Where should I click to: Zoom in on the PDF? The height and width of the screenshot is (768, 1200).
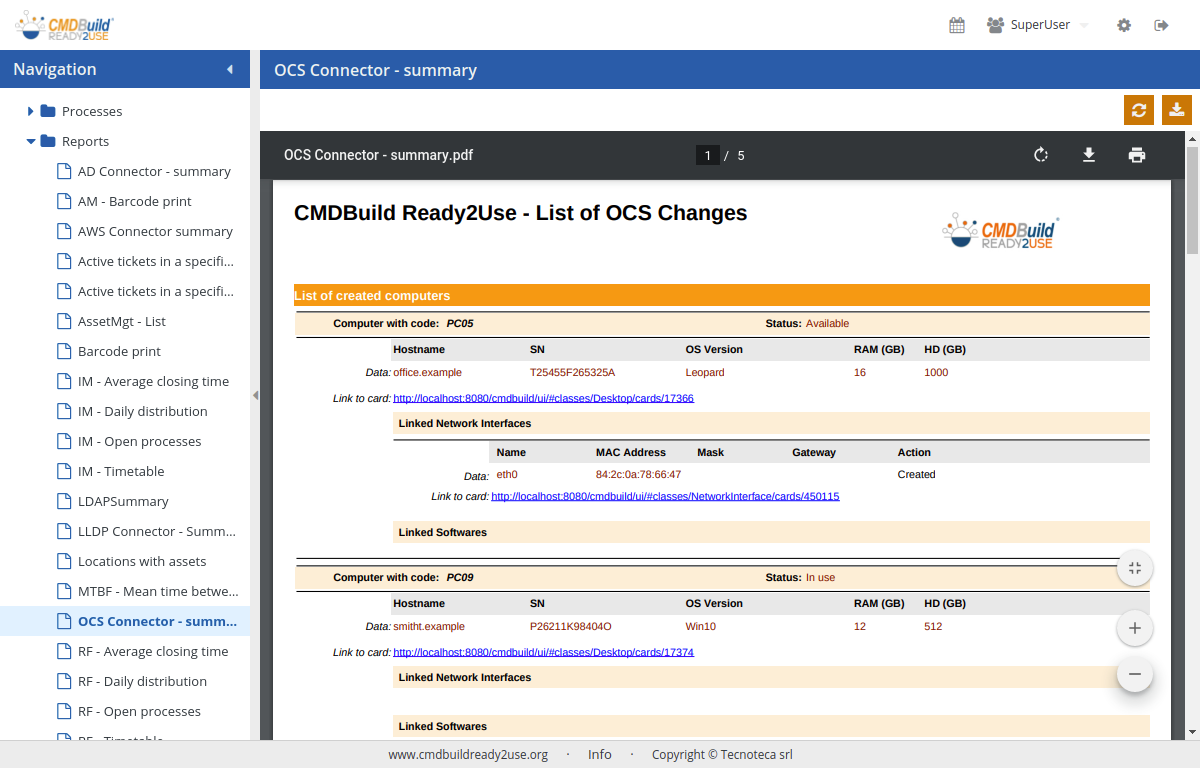coord(1134,628)
